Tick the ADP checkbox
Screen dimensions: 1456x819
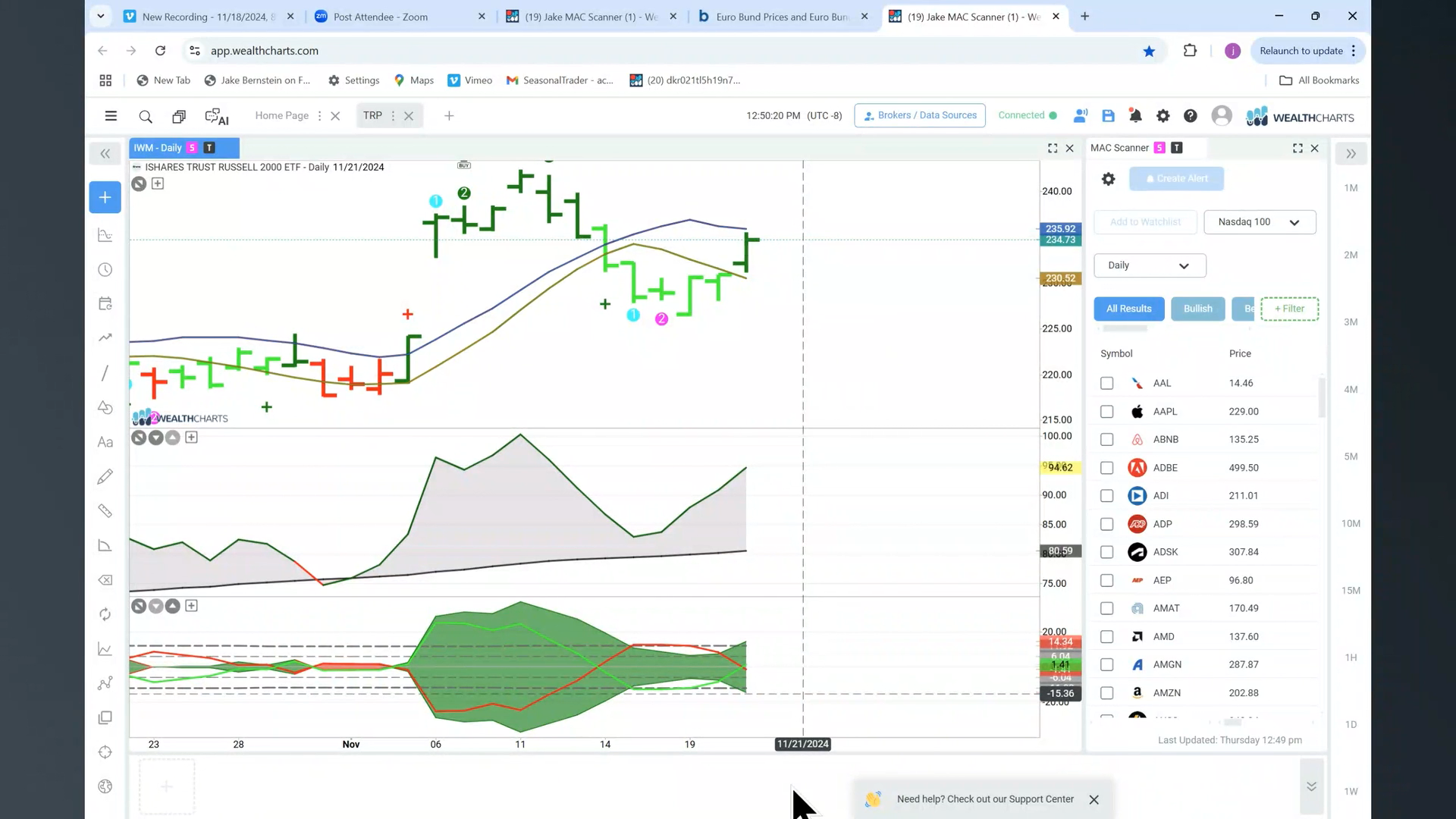[1107, 524]
